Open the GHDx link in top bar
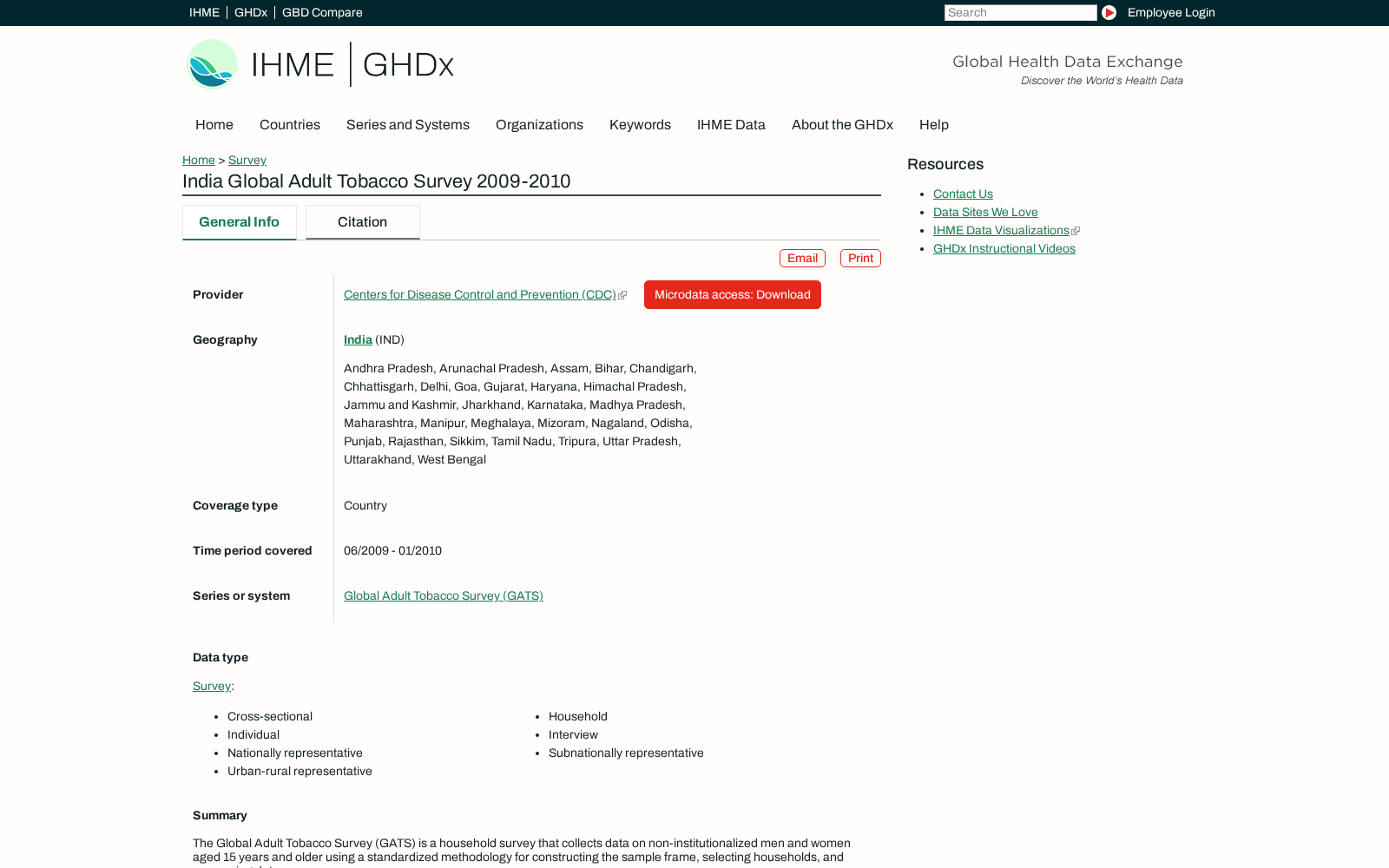Image resolution: width=1389 pixels, height=868 pixels. coord(251,12)
